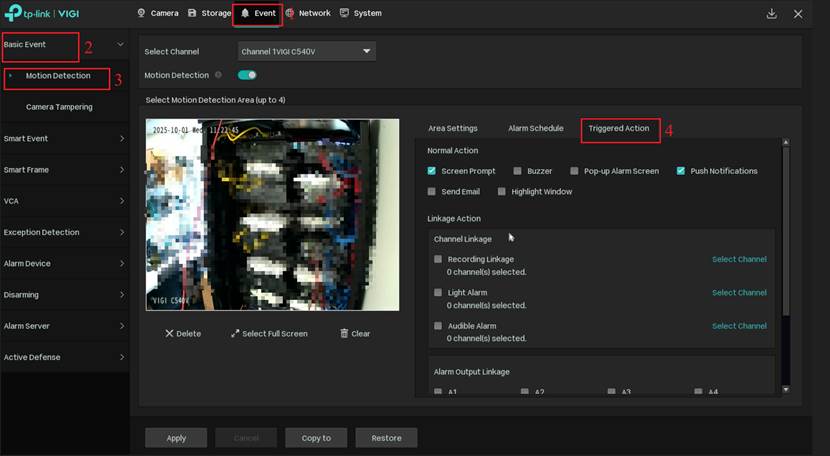Open the System monitor icon
Screen dimensions: 830x456
coord(344,14)
